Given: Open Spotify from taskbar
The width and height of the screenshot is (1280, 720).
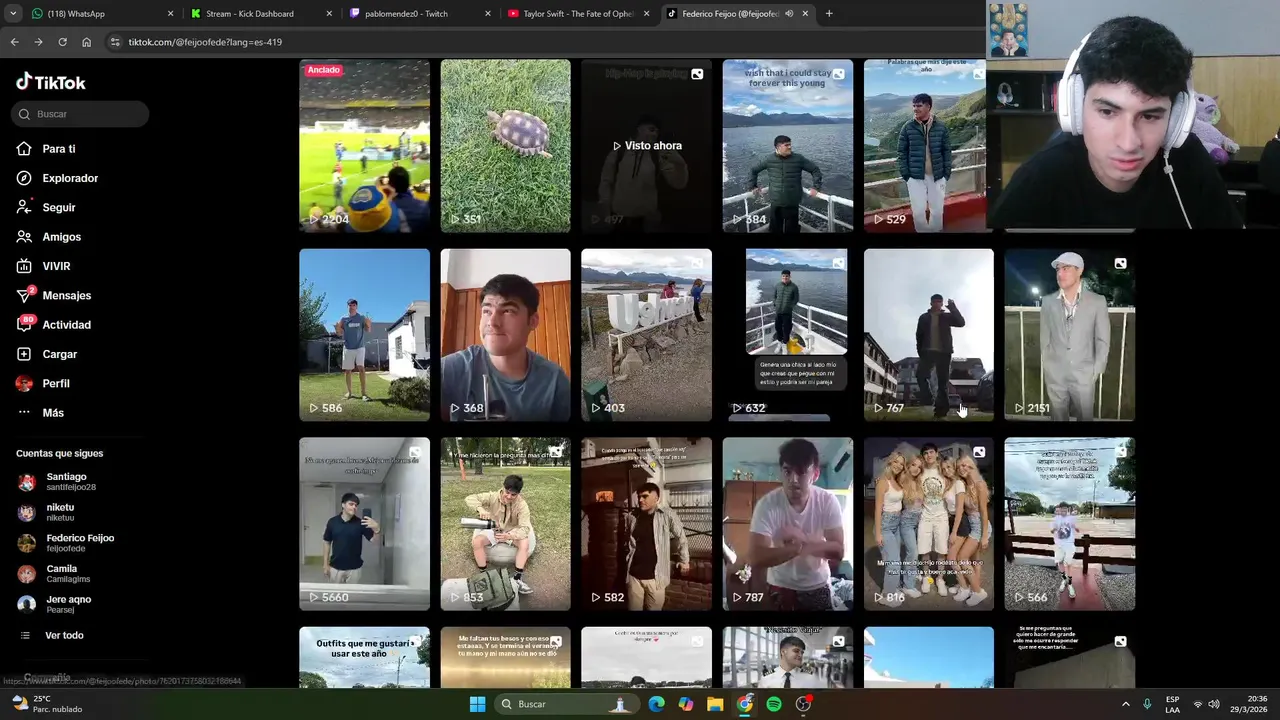Looking at the screenshot, I should point(774,704).
